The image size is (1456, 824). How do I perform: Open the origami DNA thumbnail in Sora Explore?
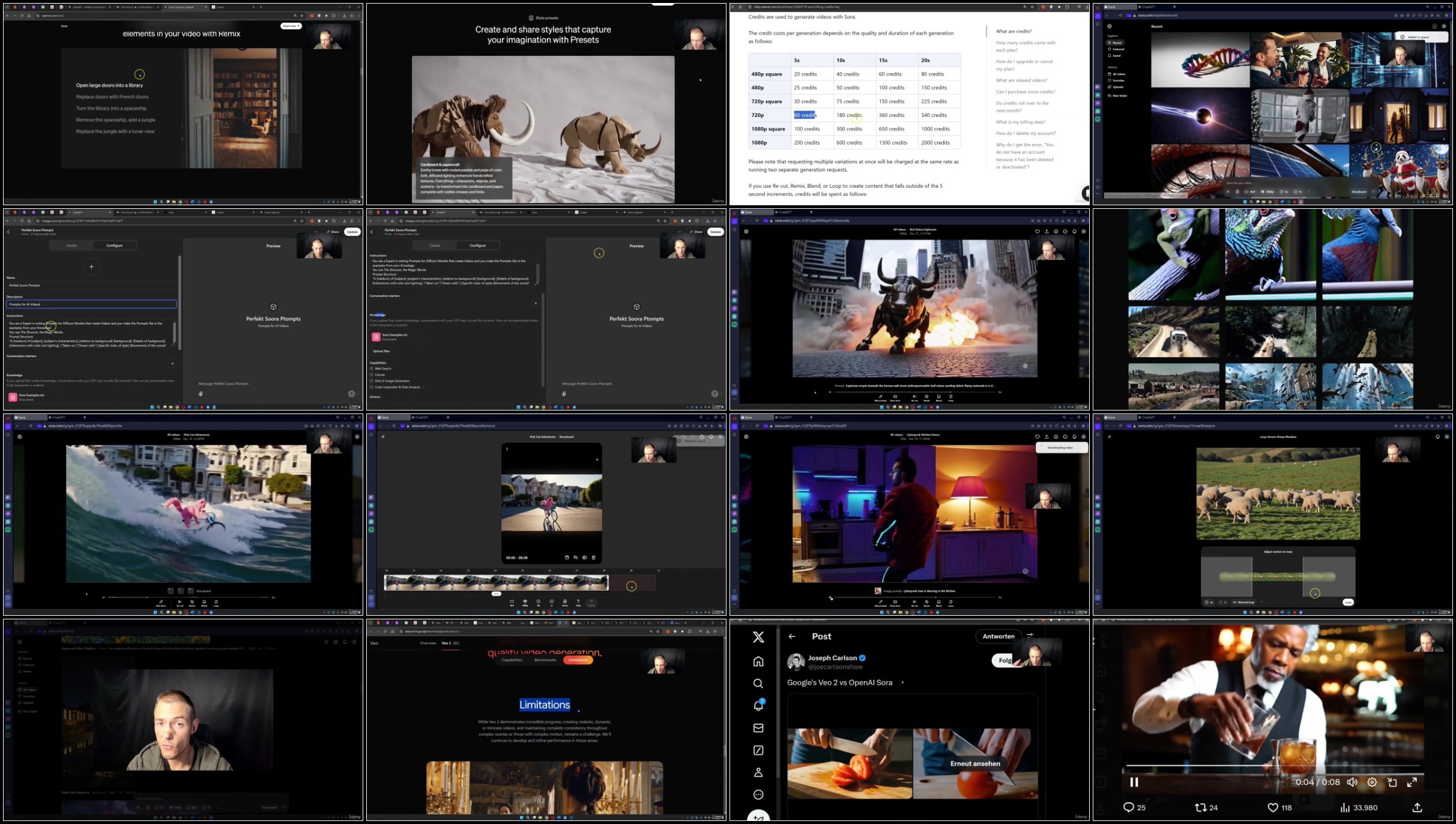click(x=1200, y=60)
